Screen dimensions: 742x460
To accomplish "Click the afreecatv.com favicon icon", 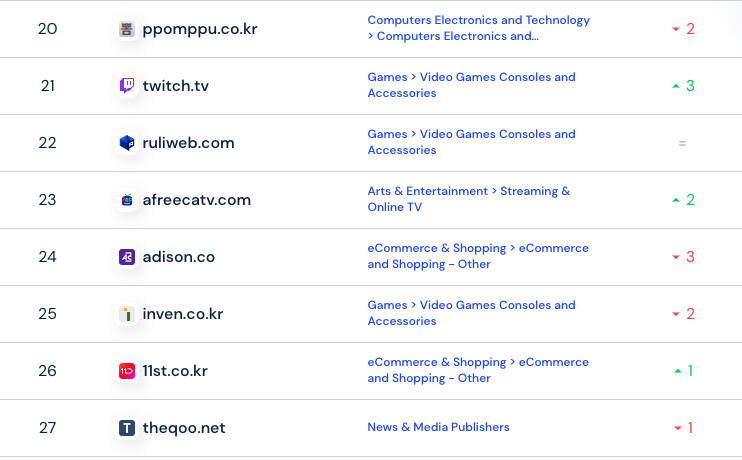I will click(127, 200).
